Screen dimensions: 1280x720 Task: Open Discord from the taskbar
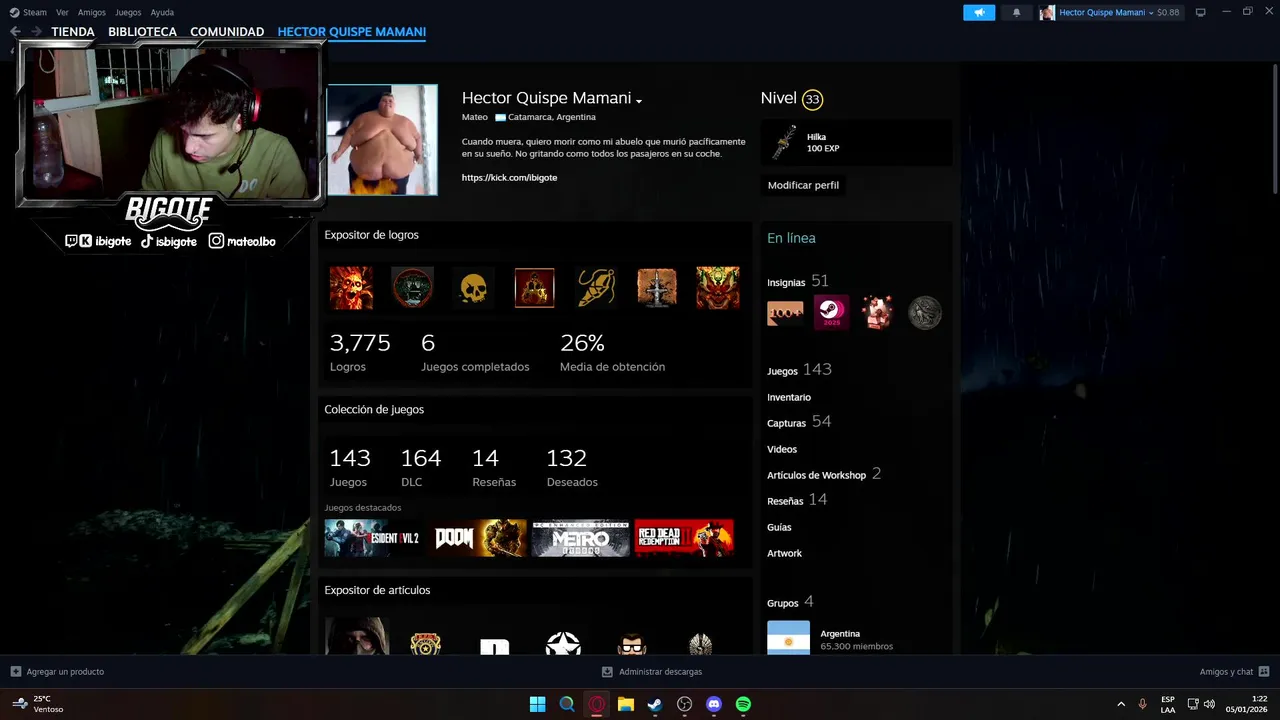click(x=714, y=704)
